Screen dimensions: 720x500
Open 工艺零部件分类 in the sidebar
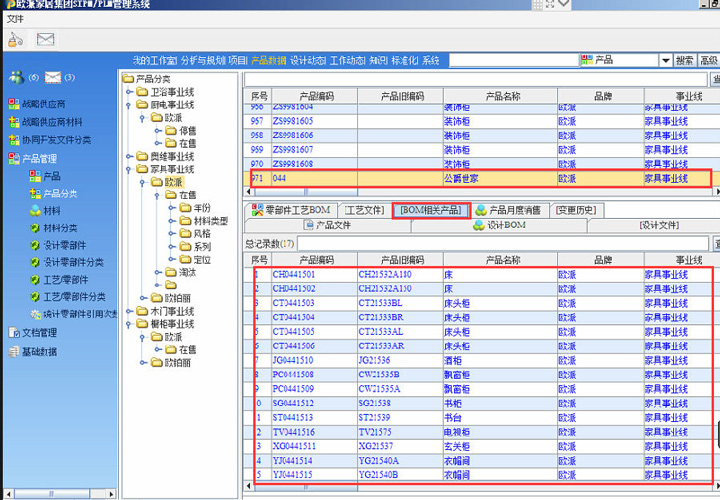click(x=74, y=297)
